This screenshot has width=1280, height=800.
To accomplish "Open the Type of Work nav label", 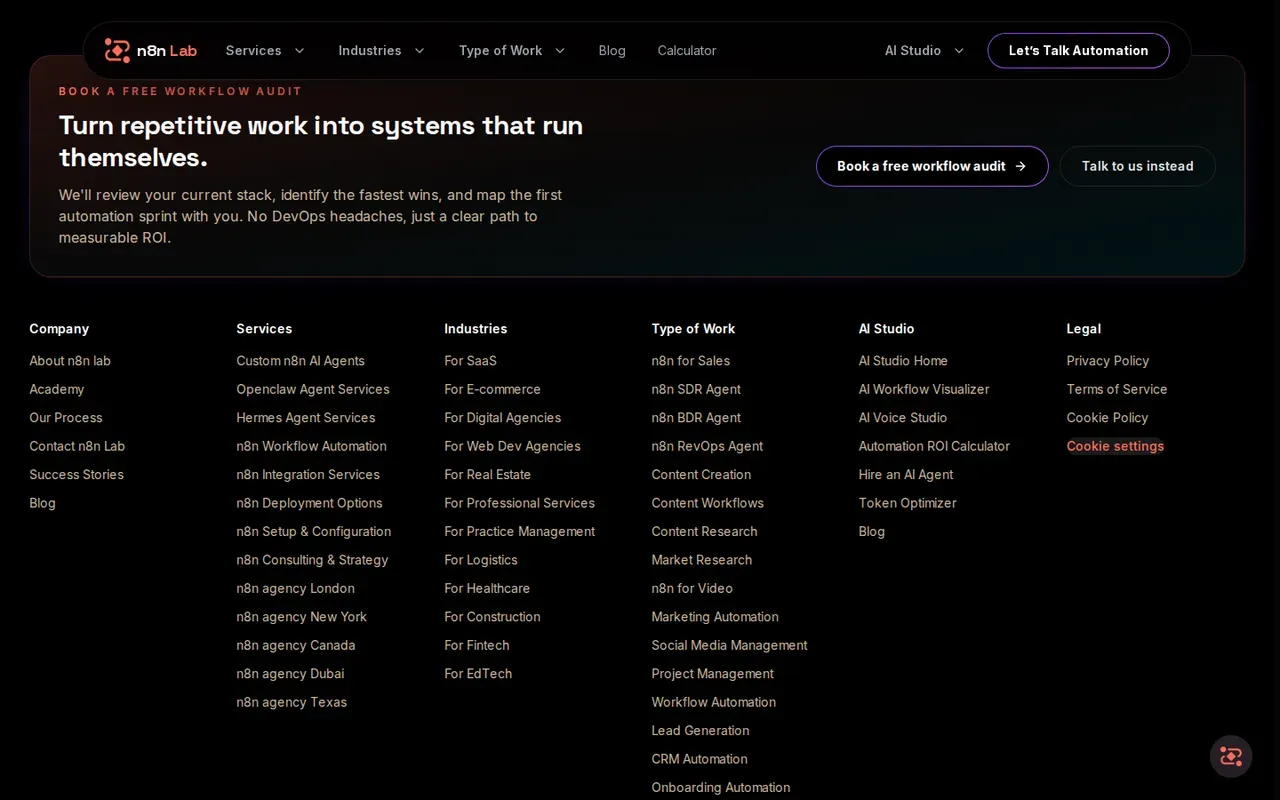I will (500, 51).
